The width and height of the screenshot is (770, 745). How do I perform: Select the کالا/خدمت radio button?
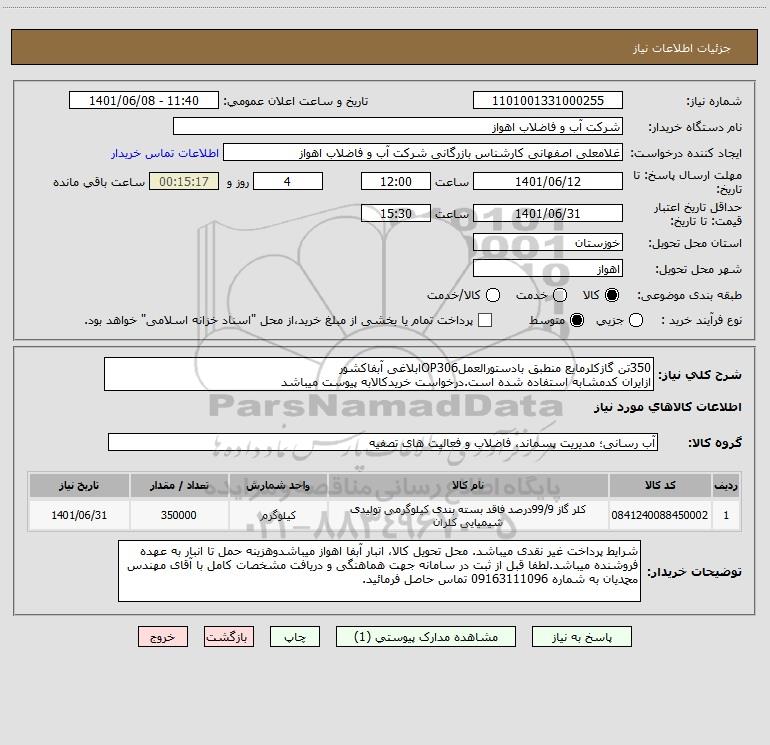pos(493,295)
